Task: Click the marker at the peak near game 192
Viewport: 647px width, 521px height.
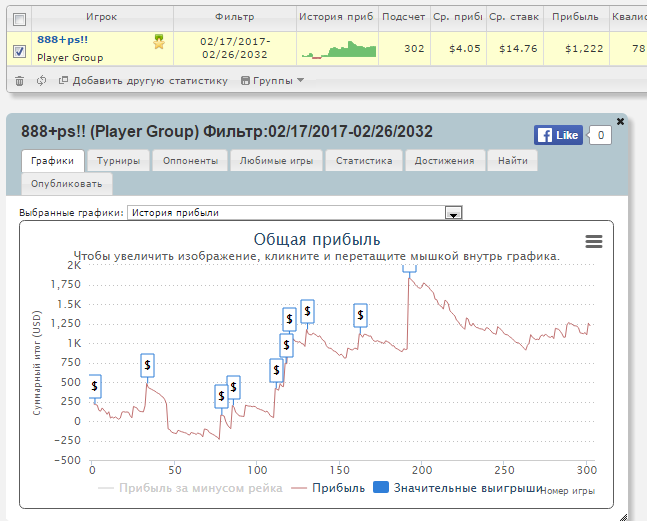Action: coord(409,269)
